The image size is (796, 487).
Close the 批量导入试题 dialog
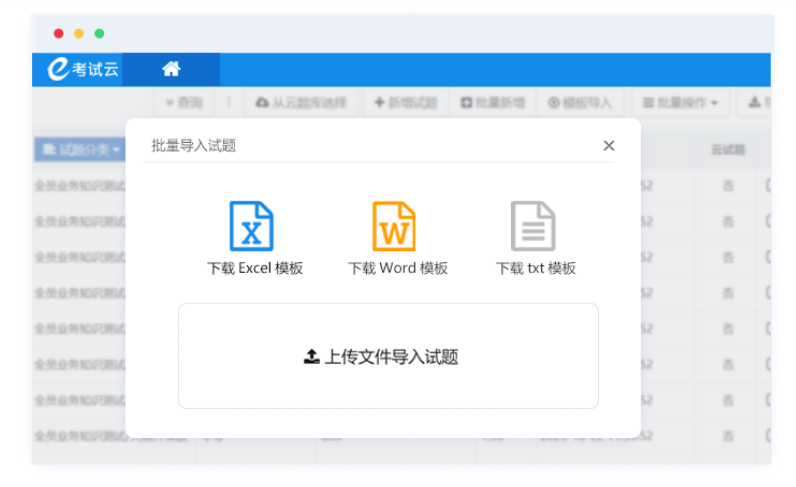pos(608,146)
